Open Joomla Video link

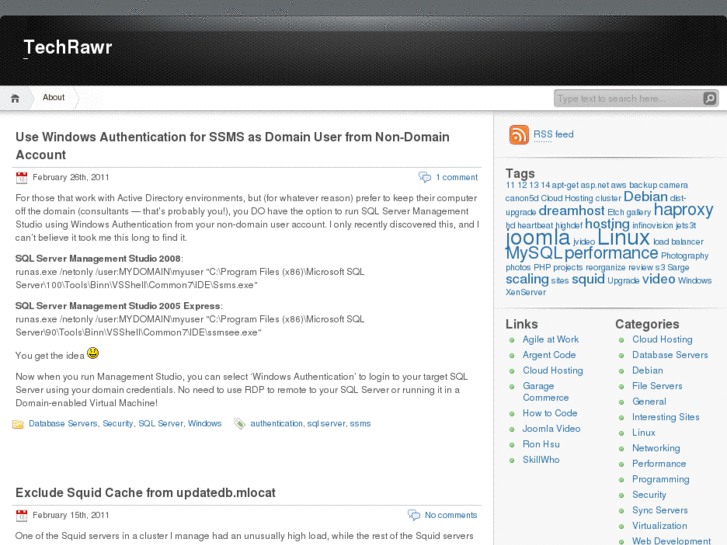tap(551, 429)
